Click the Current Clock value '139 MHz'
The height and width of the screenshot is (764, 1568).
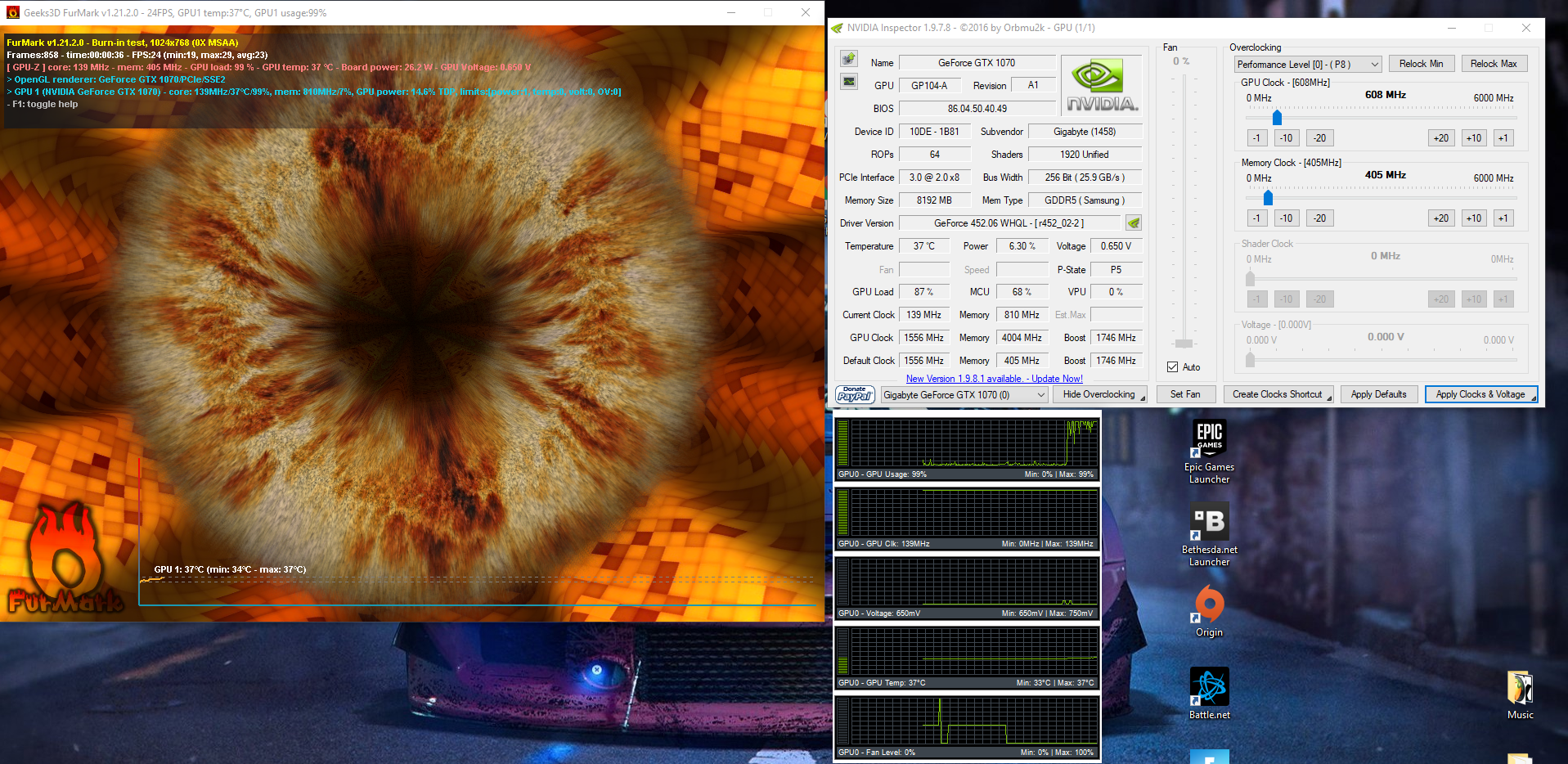(924, 315)
